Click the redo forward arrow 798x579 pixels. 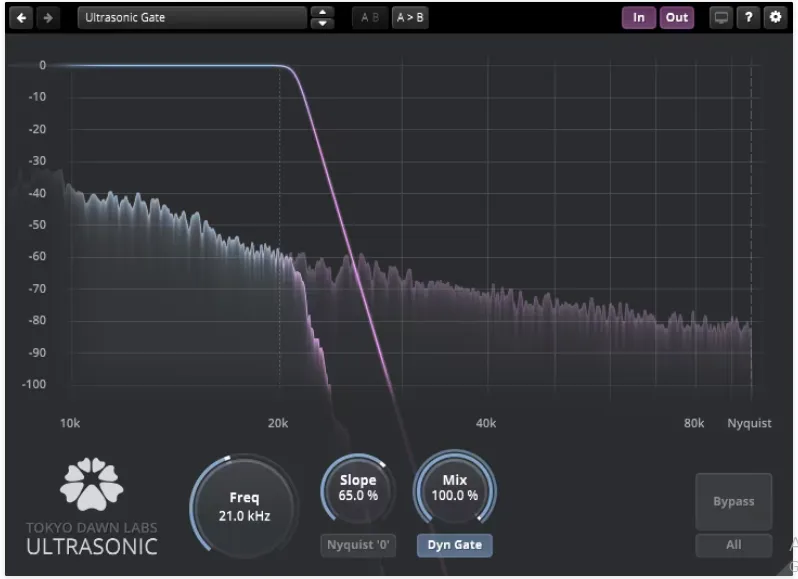pos(48,18)
